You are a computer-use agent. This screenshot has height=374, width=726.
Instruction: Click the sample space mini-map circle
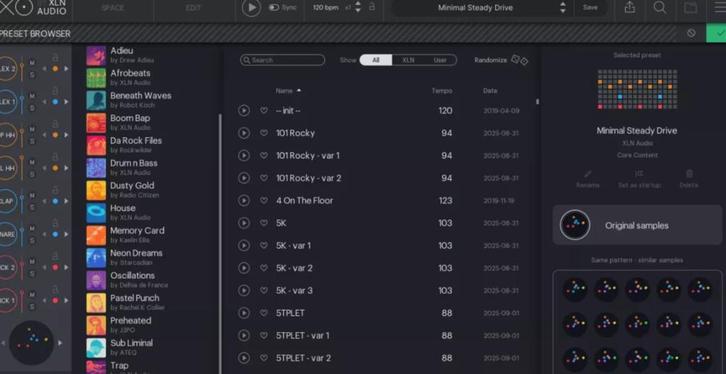point(31,343)
